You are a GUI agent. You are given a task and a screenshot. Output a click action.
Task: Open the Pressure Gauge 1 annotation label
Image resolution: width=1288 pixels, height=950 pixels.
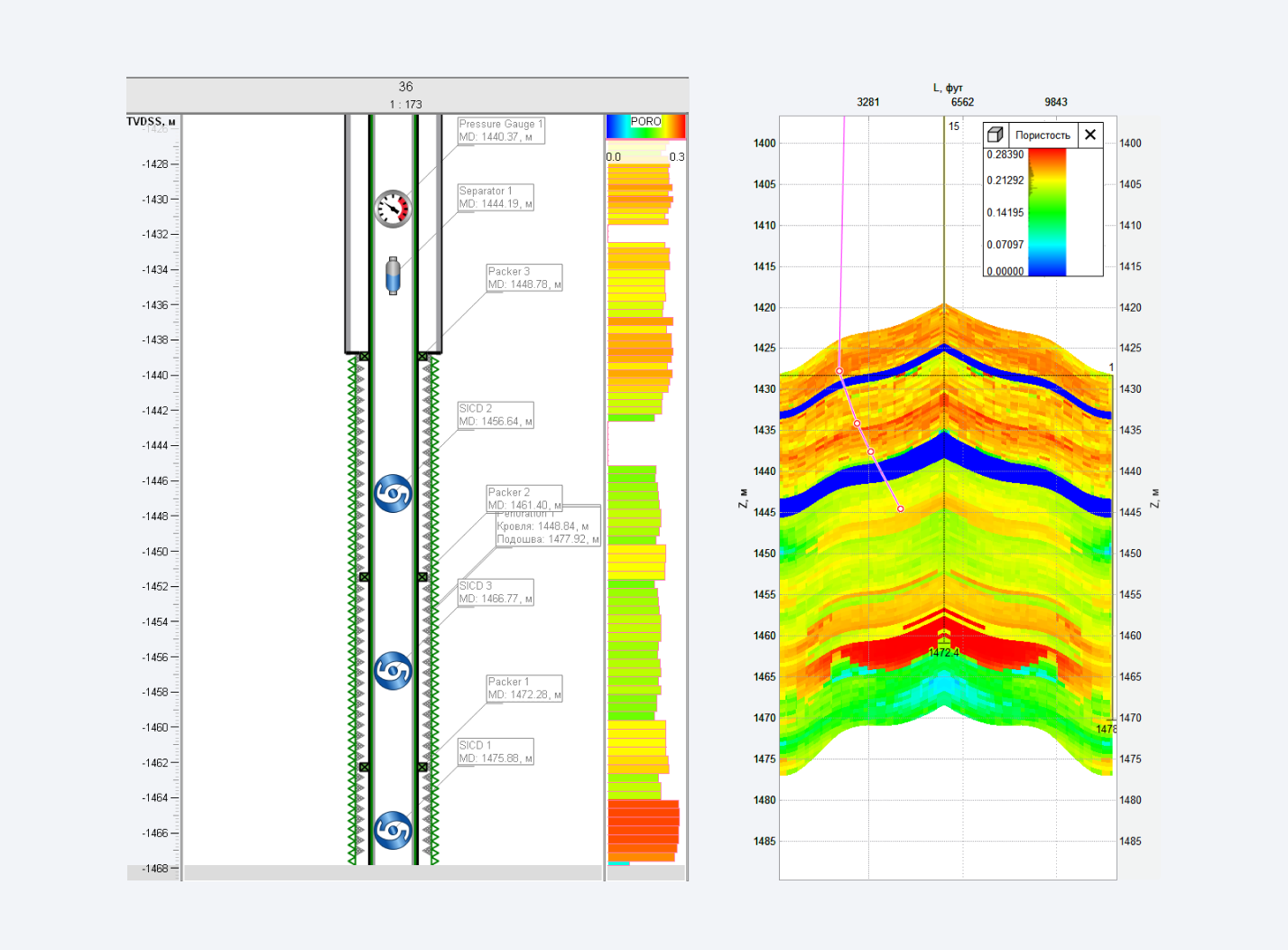[x=501, y=130]
